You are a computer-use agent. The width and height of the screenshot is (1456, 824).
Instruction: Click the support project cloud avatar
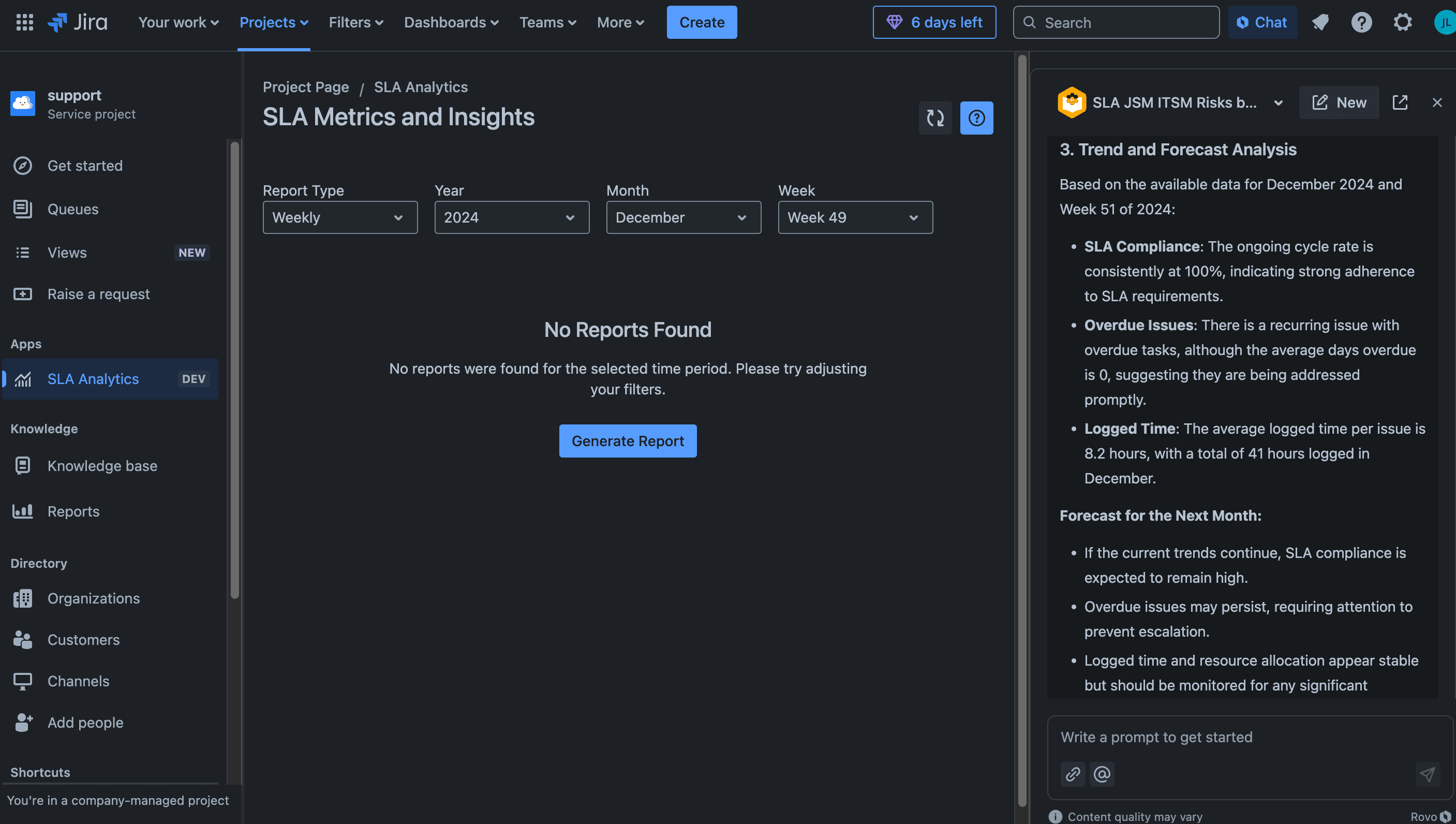(23, 104)
